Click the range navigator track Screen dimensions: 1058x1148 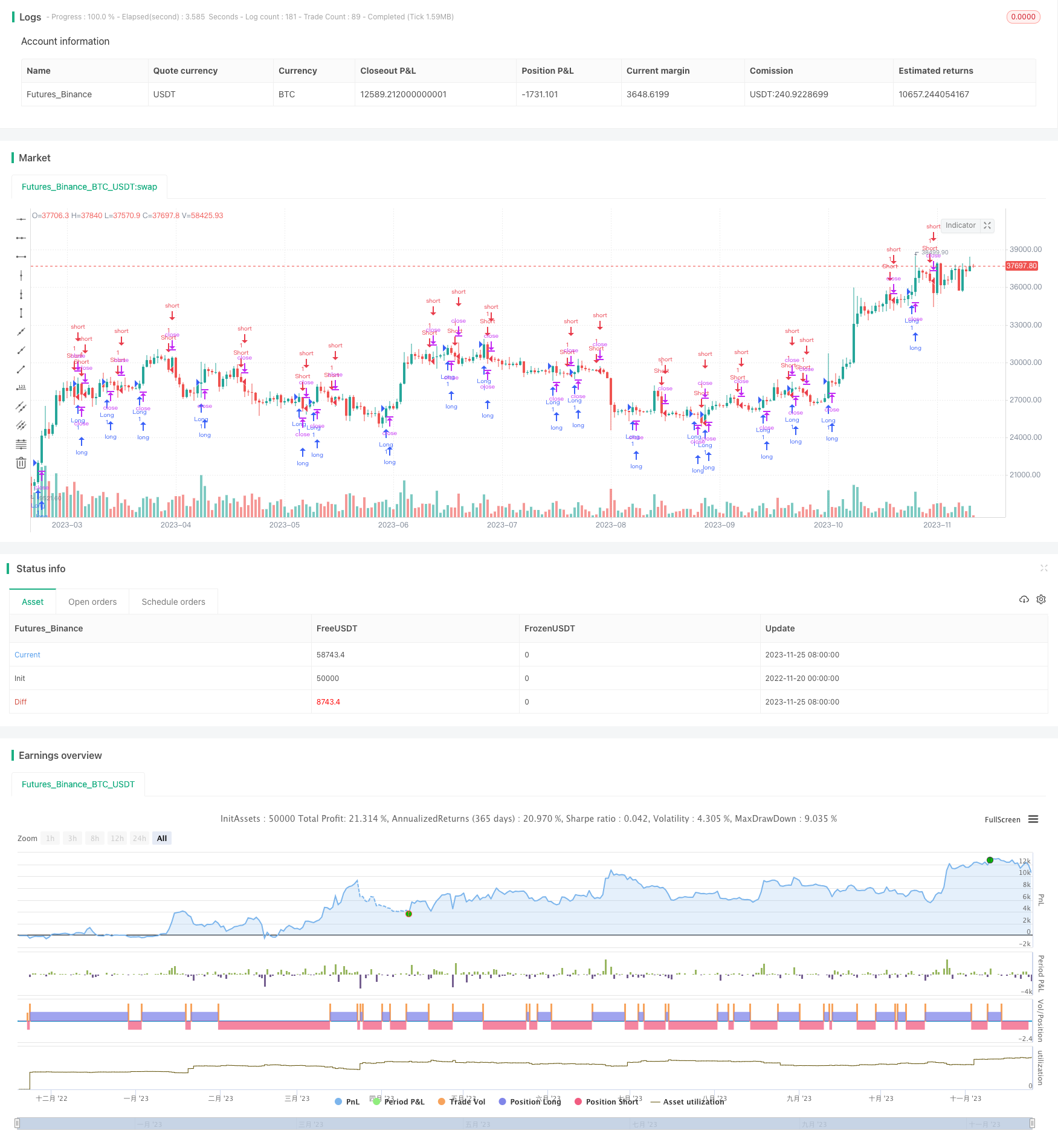[x=525, y=1123]
